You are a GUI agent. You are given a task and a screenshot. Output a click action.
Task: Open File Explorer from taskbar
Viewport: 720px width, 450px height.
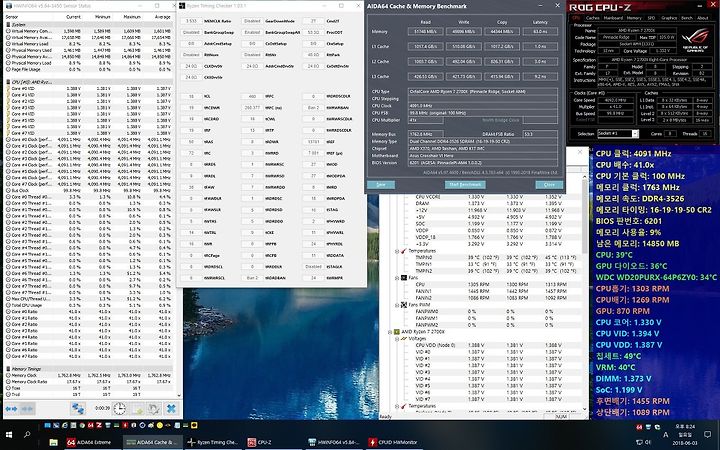click(x=54, y=443)
